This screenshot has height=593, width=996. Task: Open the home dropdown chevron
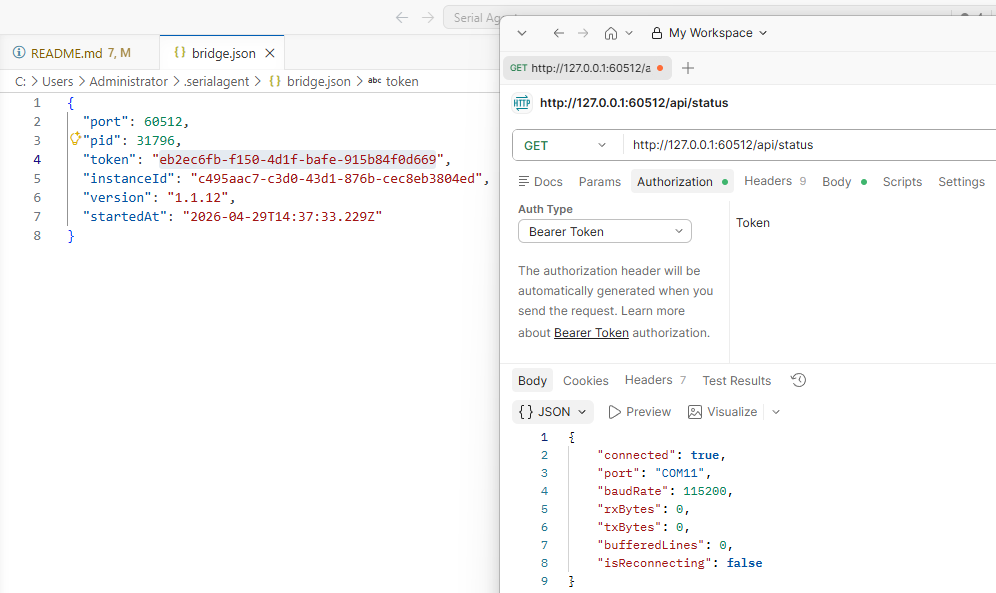coord(629,33)
